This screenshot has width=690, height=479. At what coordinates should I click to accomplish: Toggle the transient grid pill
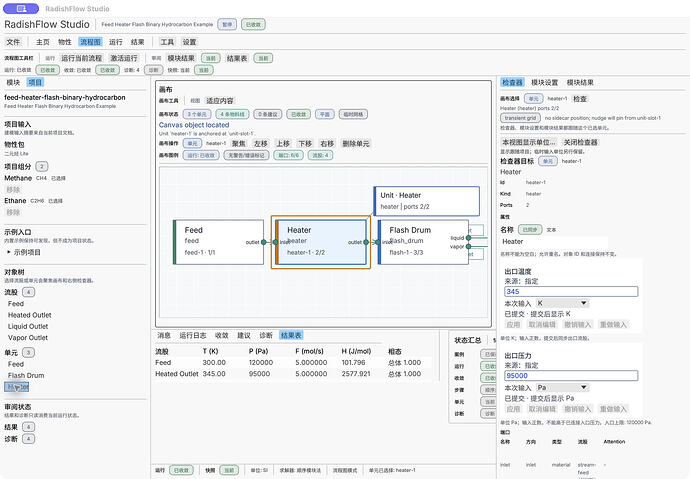point(520,118)
